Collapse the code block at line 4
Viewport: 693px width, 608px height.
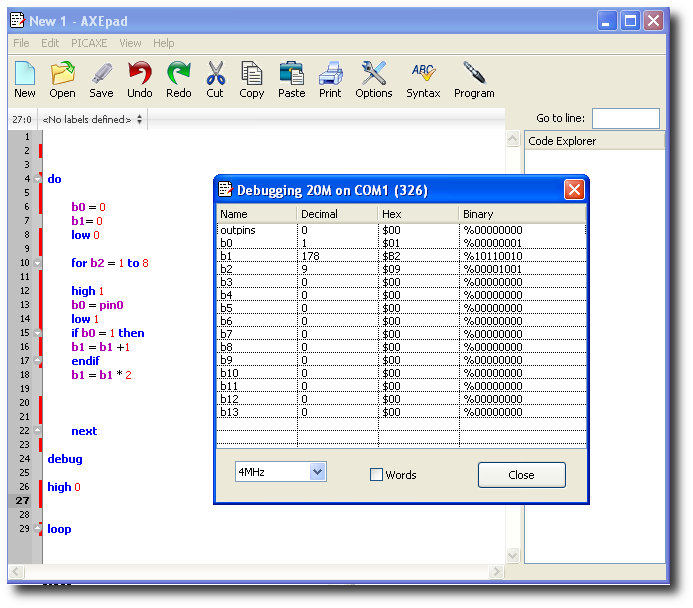tap(37, 179)
